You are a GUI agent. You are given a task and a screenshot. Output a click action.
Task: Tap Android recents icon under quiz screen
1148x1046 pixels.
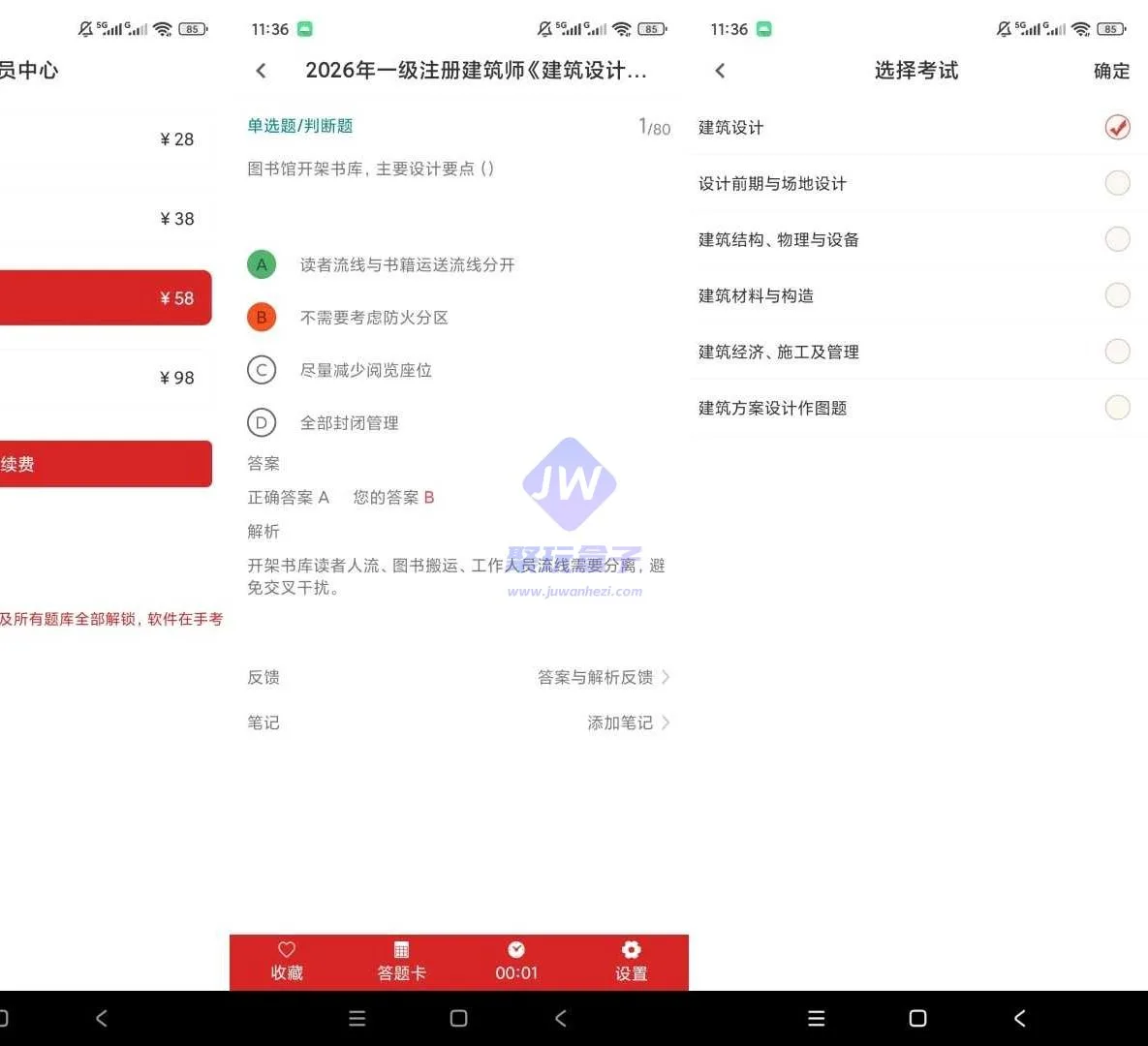coord(357,1018)
